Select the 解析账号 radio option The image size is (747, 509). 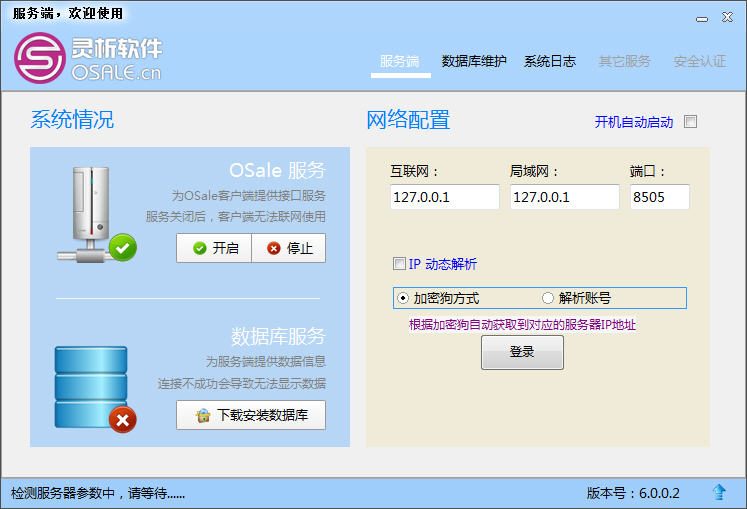pos(548,298)
